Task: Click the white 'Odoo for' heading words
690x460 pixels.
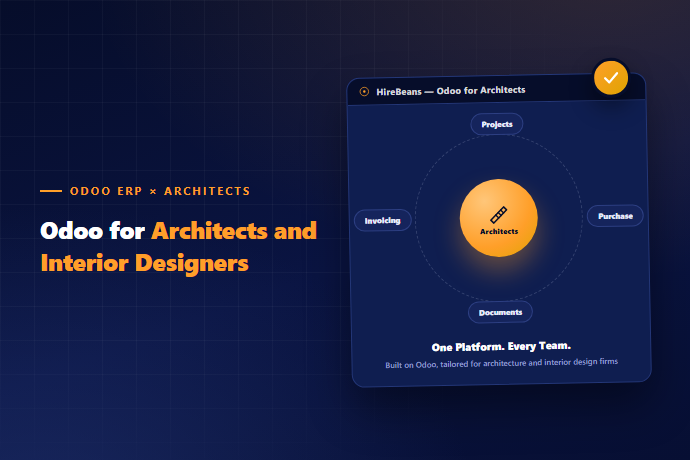Action: pos(92,231)
